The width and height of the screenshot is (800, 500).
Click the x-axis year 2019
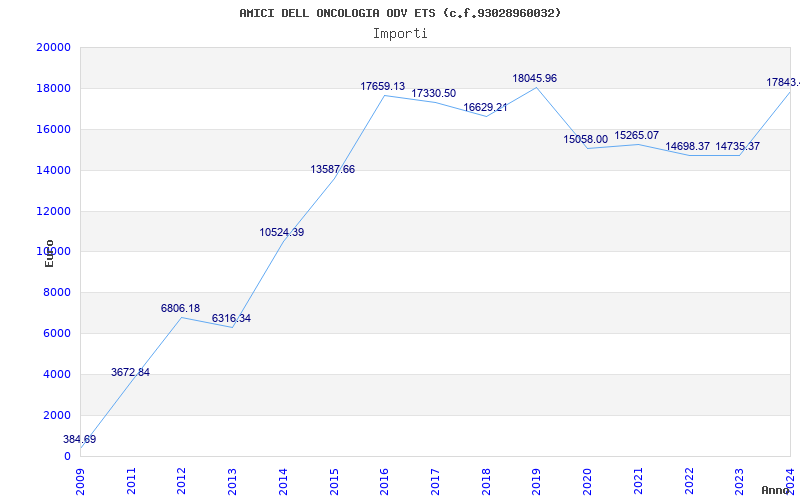pyautogui.click(x=537, y=482)
